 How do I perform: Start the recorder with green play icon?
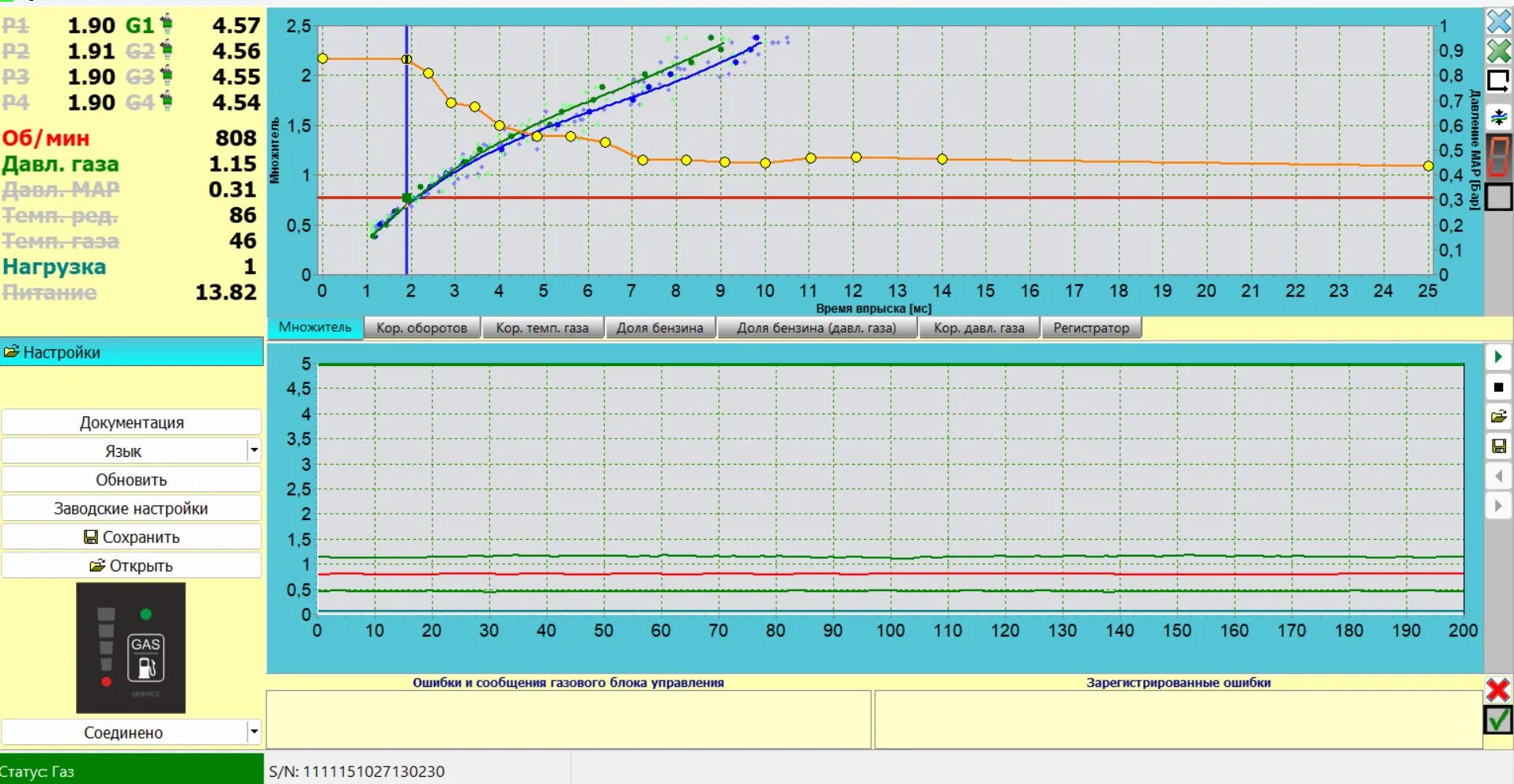[1497, 357]
